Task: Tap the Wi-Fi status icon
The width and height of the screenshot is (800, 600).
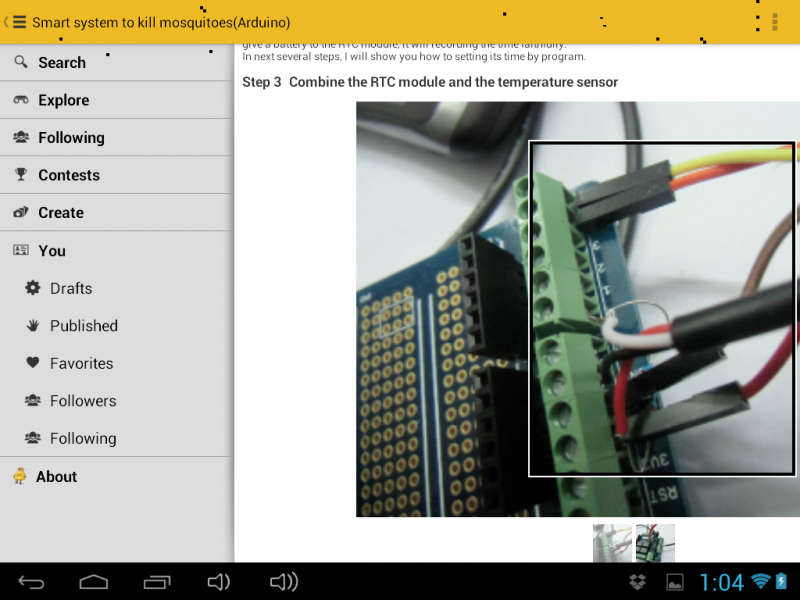Action: 761,581
